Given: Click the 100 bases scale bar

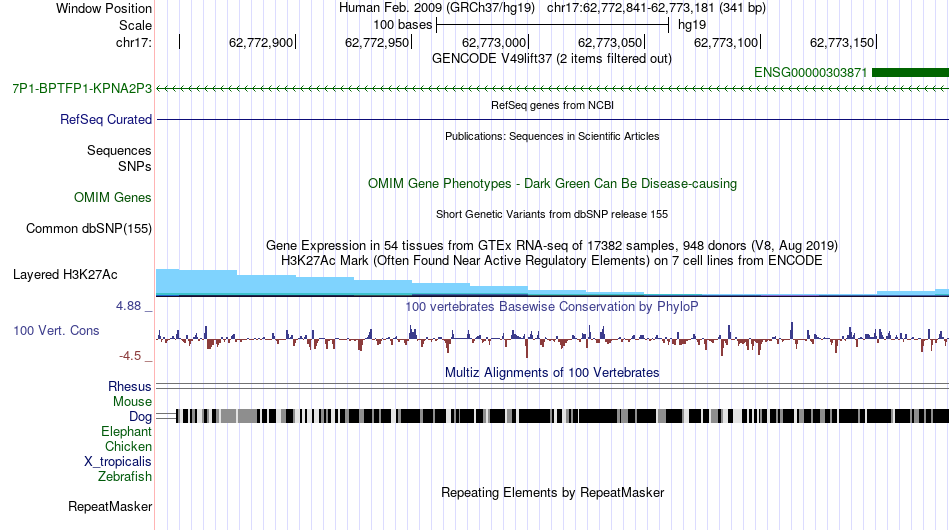Looking at the screenshot, I should pos(553,25).
